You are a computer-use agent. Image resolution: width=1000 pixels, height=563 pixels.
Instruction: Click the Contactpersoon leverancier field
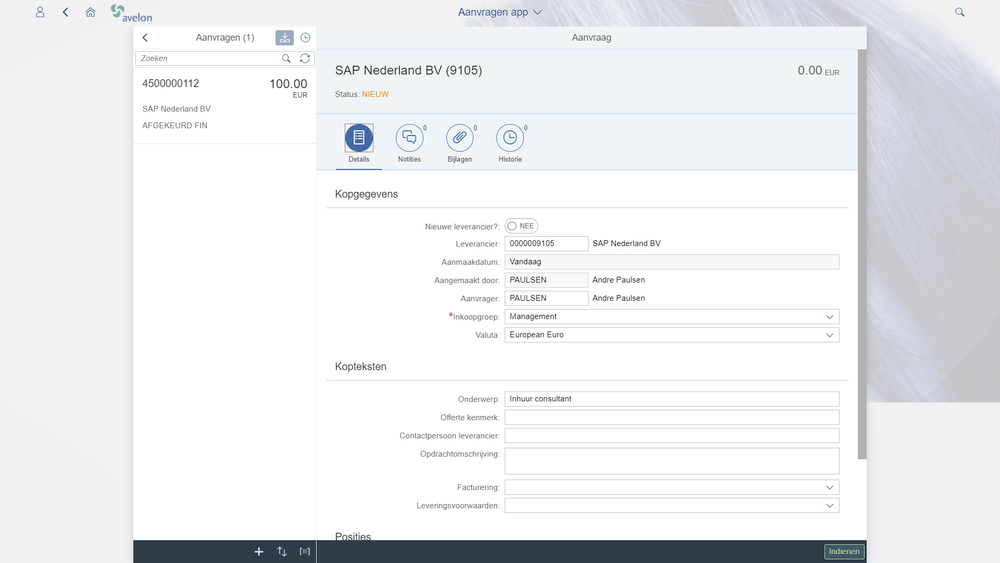tap(672, 436)
